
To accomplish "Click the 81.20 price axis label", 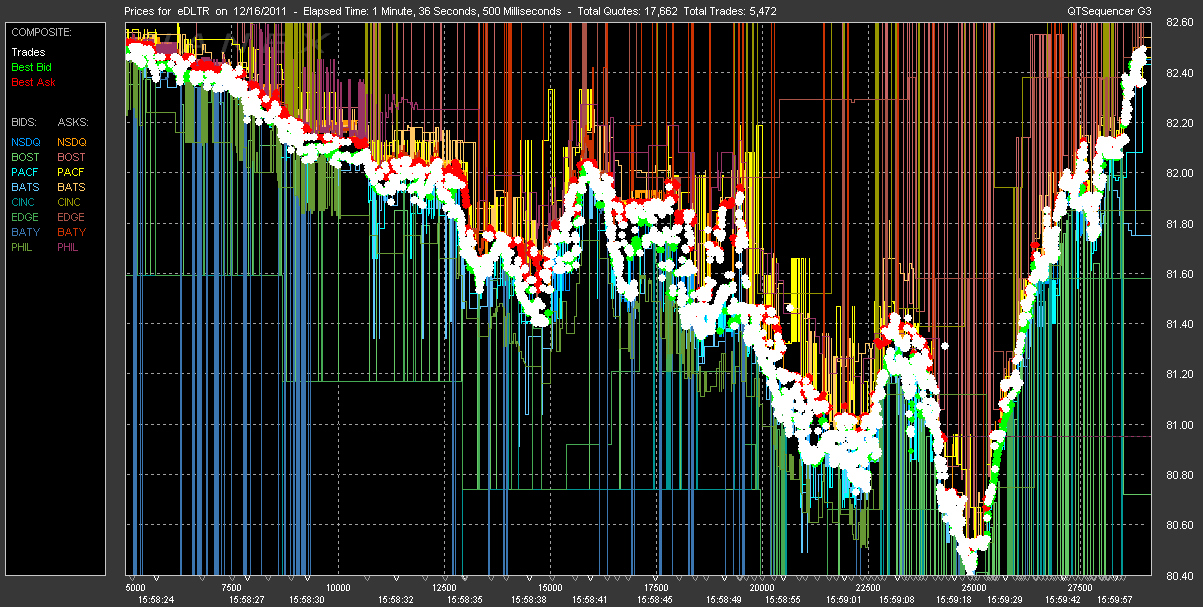I will click(x=1181, y=375).
